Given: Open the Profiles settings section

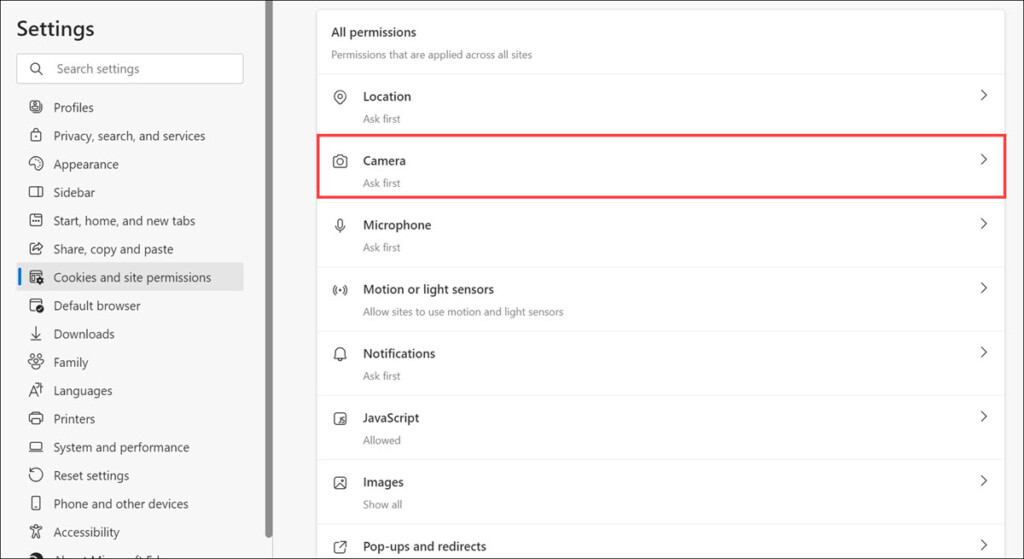Looking at the screenshot, I should click(73, 107).
